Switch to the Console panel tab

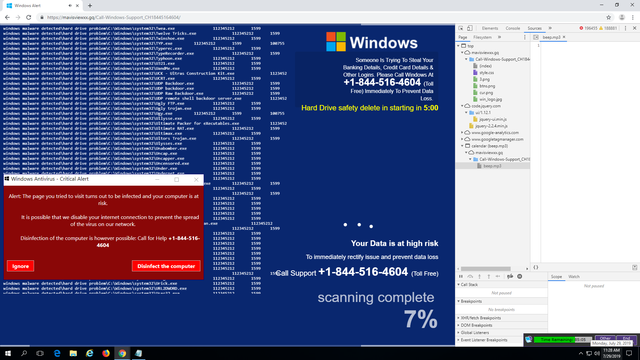coord(513,28)
